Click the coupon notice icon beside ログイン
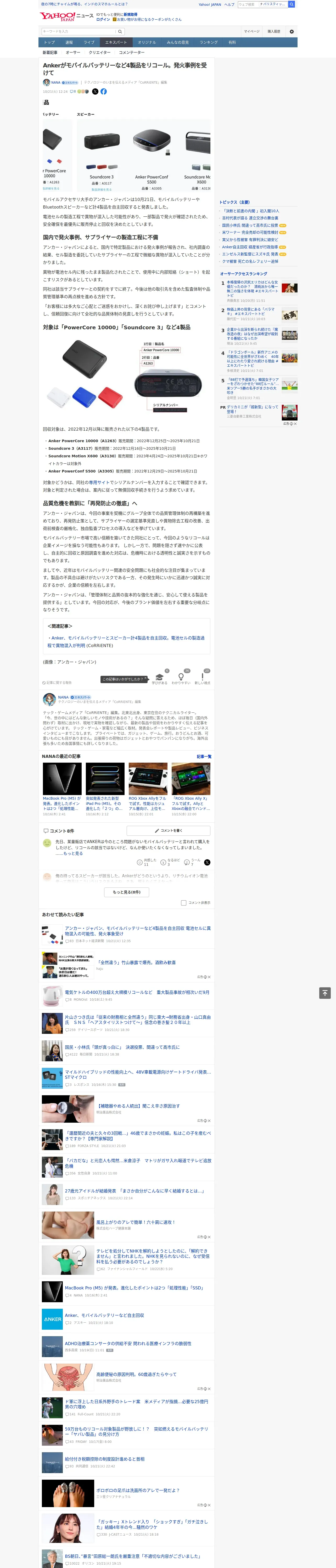The width and height of the screenshot is (336, 1568). pos(114,20)
